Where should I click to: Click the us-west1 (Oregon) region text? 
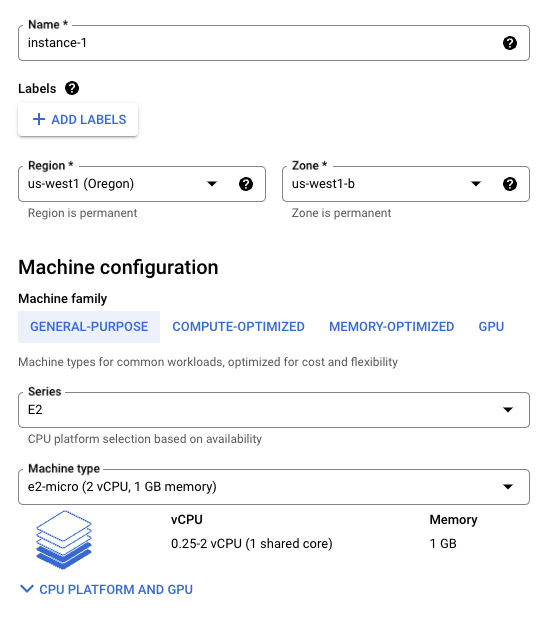click(81, 184)
